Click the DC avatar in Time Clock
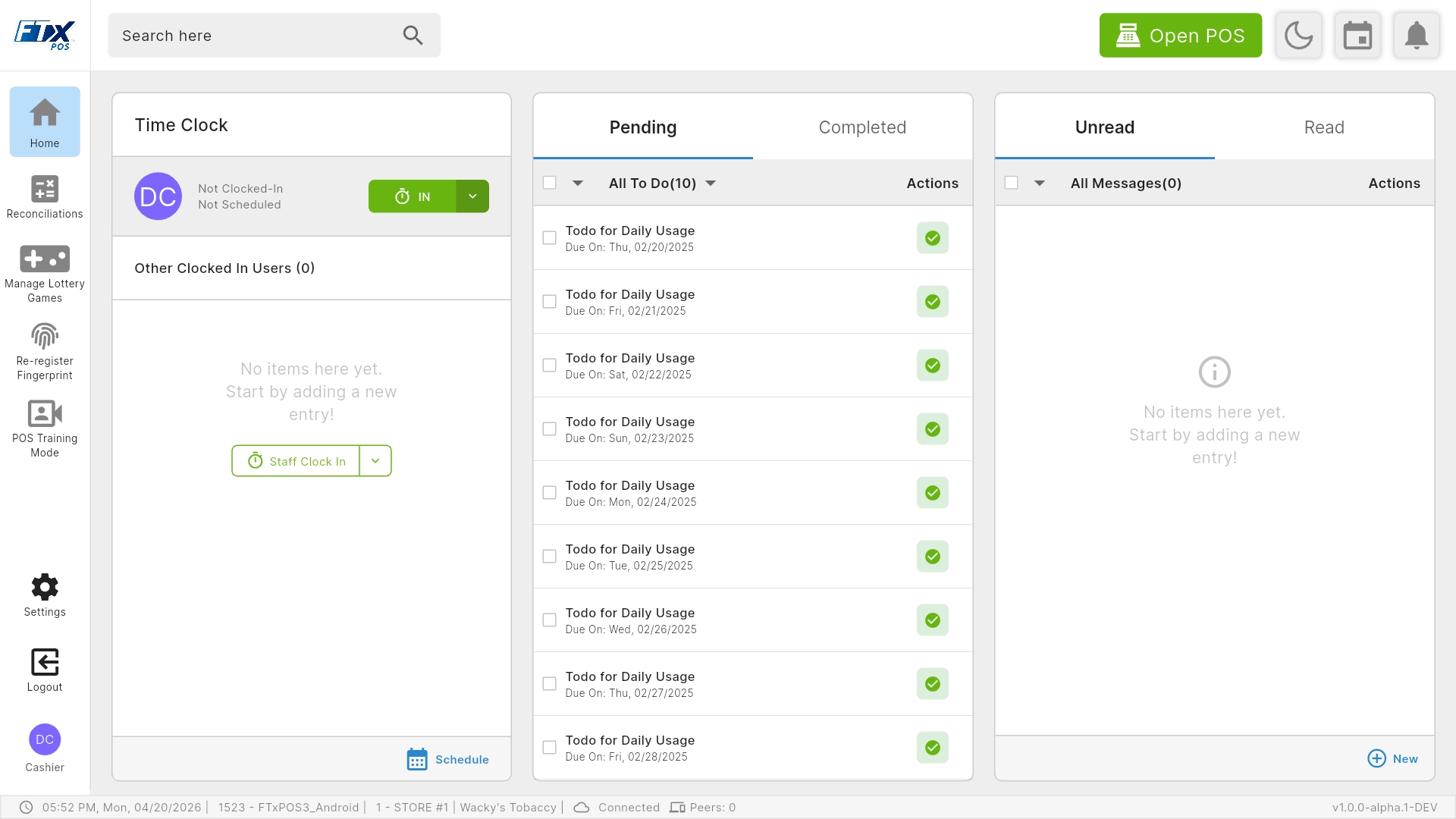Viewport: 1456px width, 819px height. 158,196
